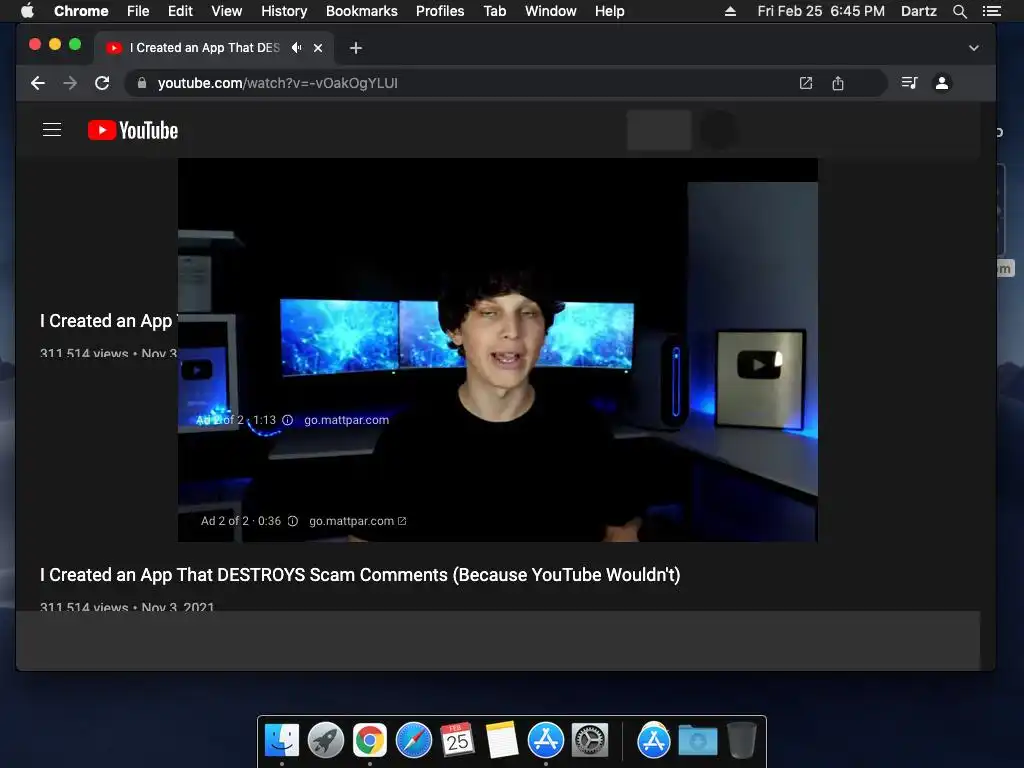Open Safari from the Dock
This screenshot has width=1024, height=768.
point(413,741)
